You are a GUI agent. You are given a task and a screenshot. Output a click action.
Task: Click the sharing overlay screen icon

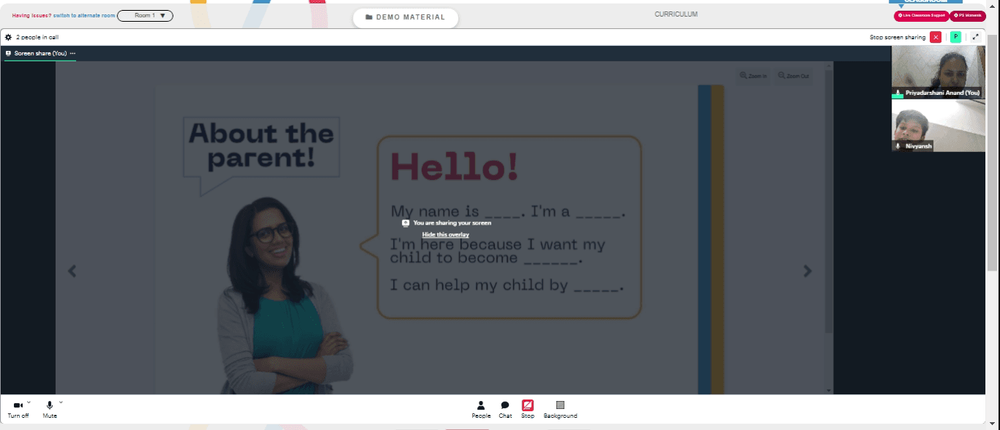pos(405,223)
